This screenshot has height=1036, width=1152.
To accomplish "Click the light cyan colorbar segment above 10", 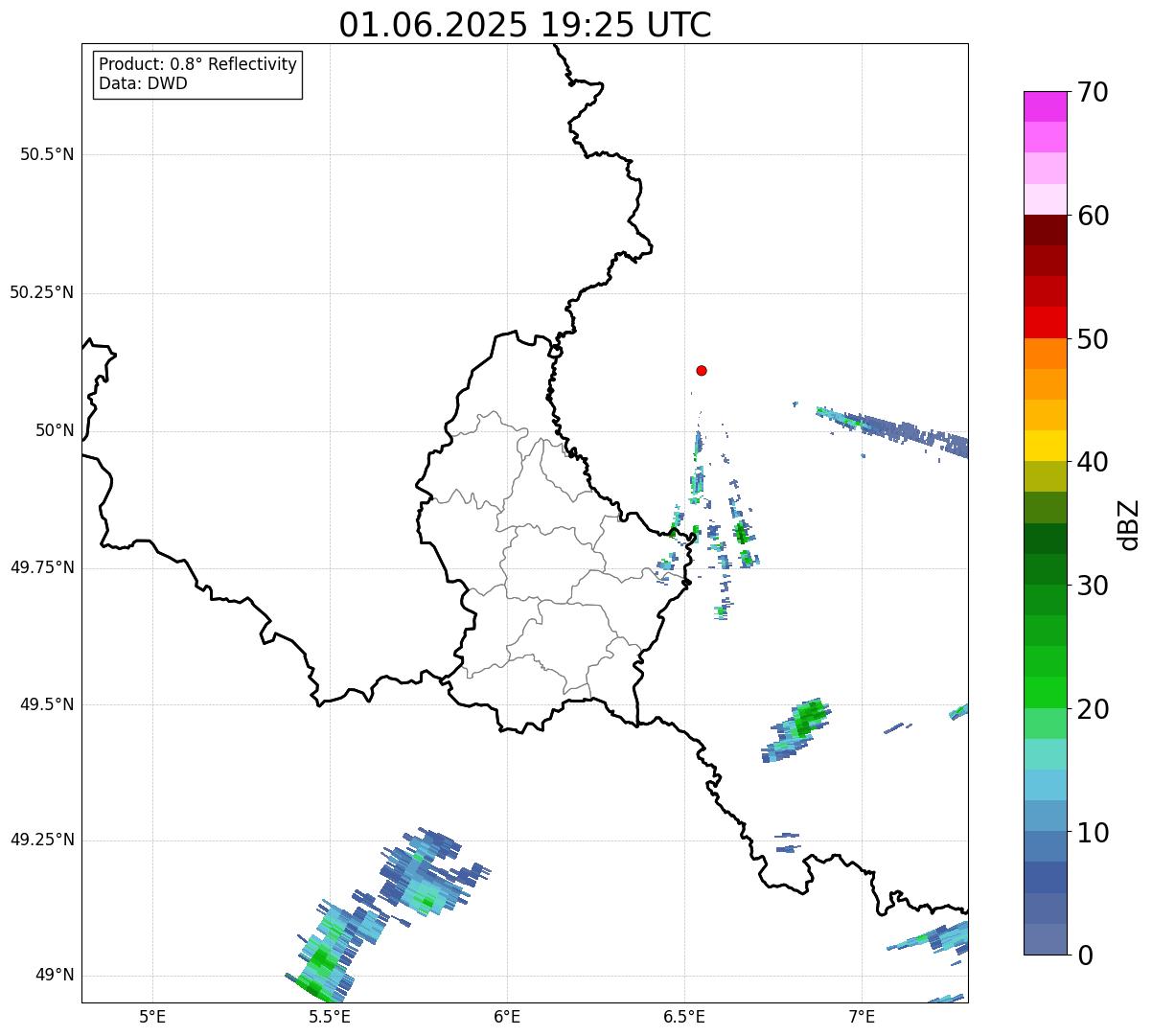I will coord(1045,785).
